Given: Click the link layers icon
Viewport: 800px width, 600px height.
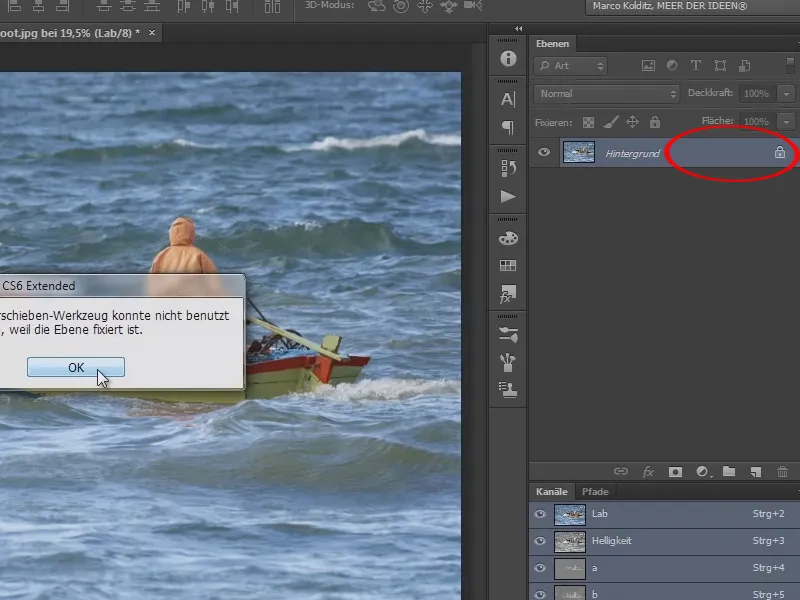Looking at the screenshot, I should (621, 471).
